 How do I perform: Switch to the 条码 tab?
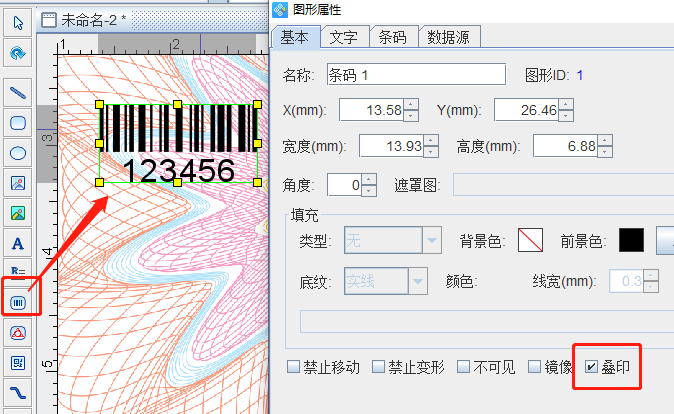click(392, 37)
